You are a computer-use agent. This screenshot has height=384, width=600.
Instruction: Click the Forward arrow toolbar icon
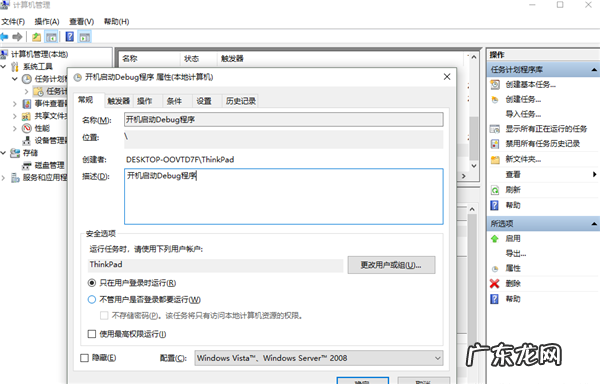coord(17,37)
